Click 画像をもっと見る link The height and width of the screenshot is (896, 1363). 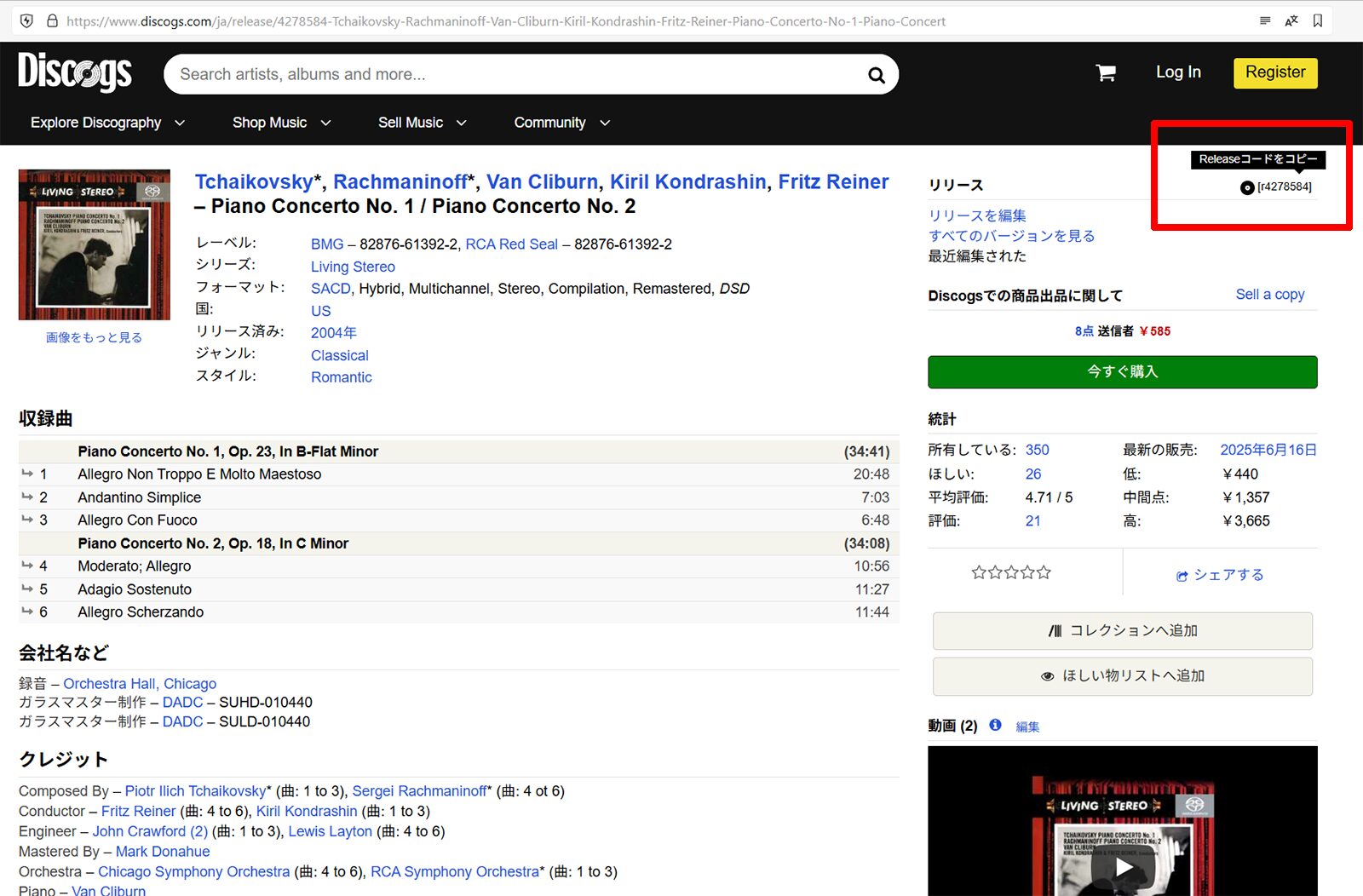94,338
